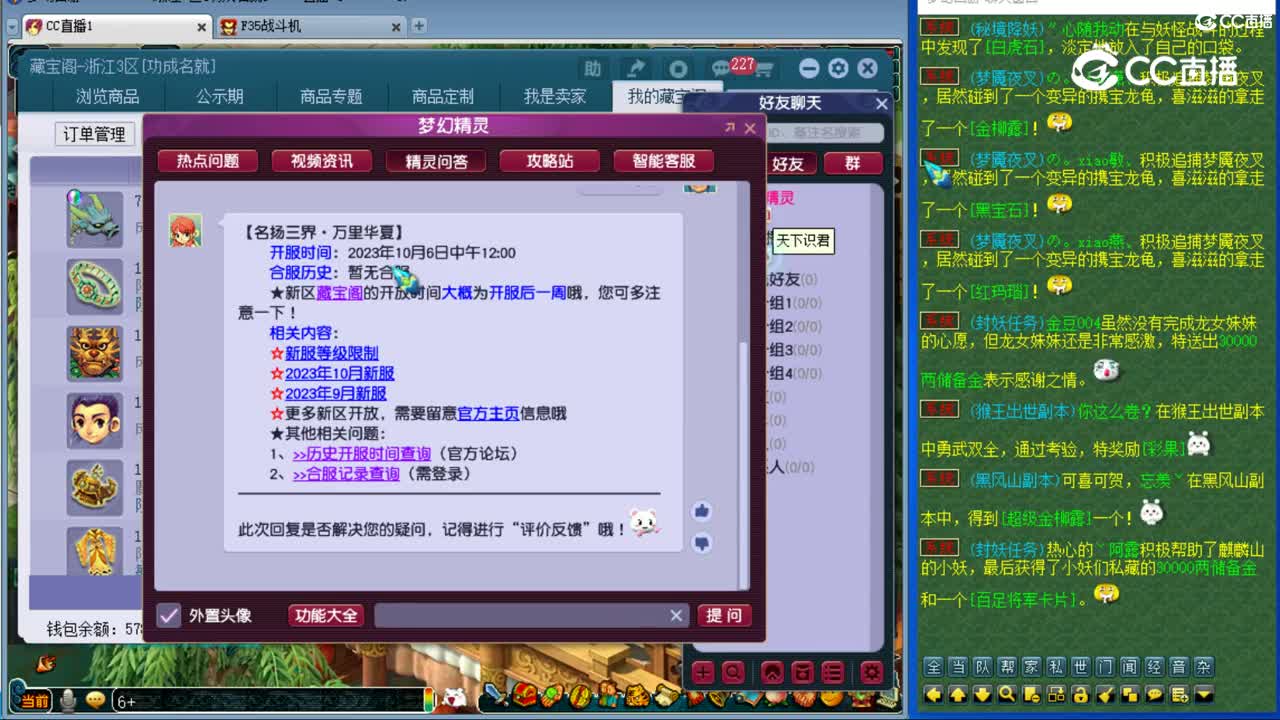Switch to 商品专题 tab in 藏宝阁

[x=331, y=97]
